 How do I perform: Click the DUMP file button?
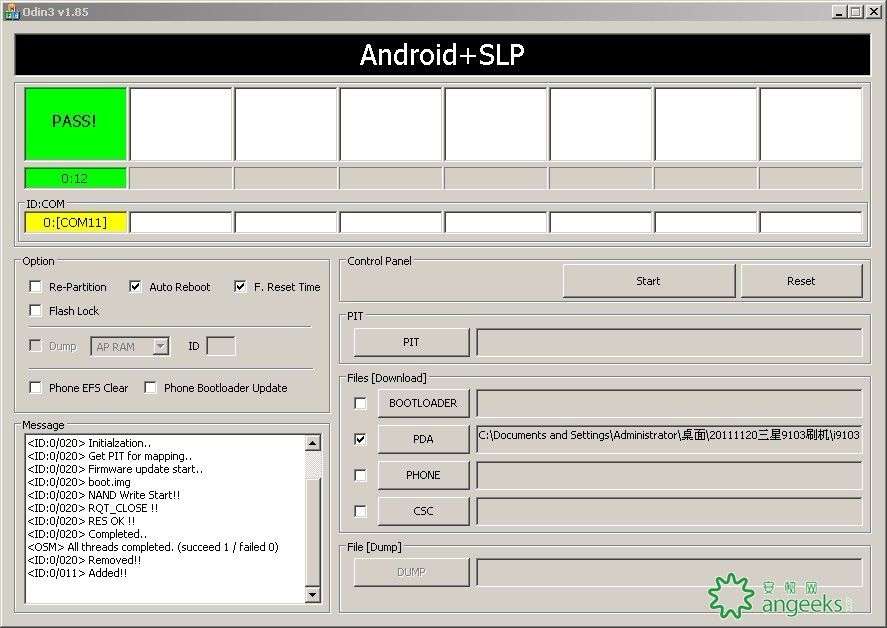411,572
